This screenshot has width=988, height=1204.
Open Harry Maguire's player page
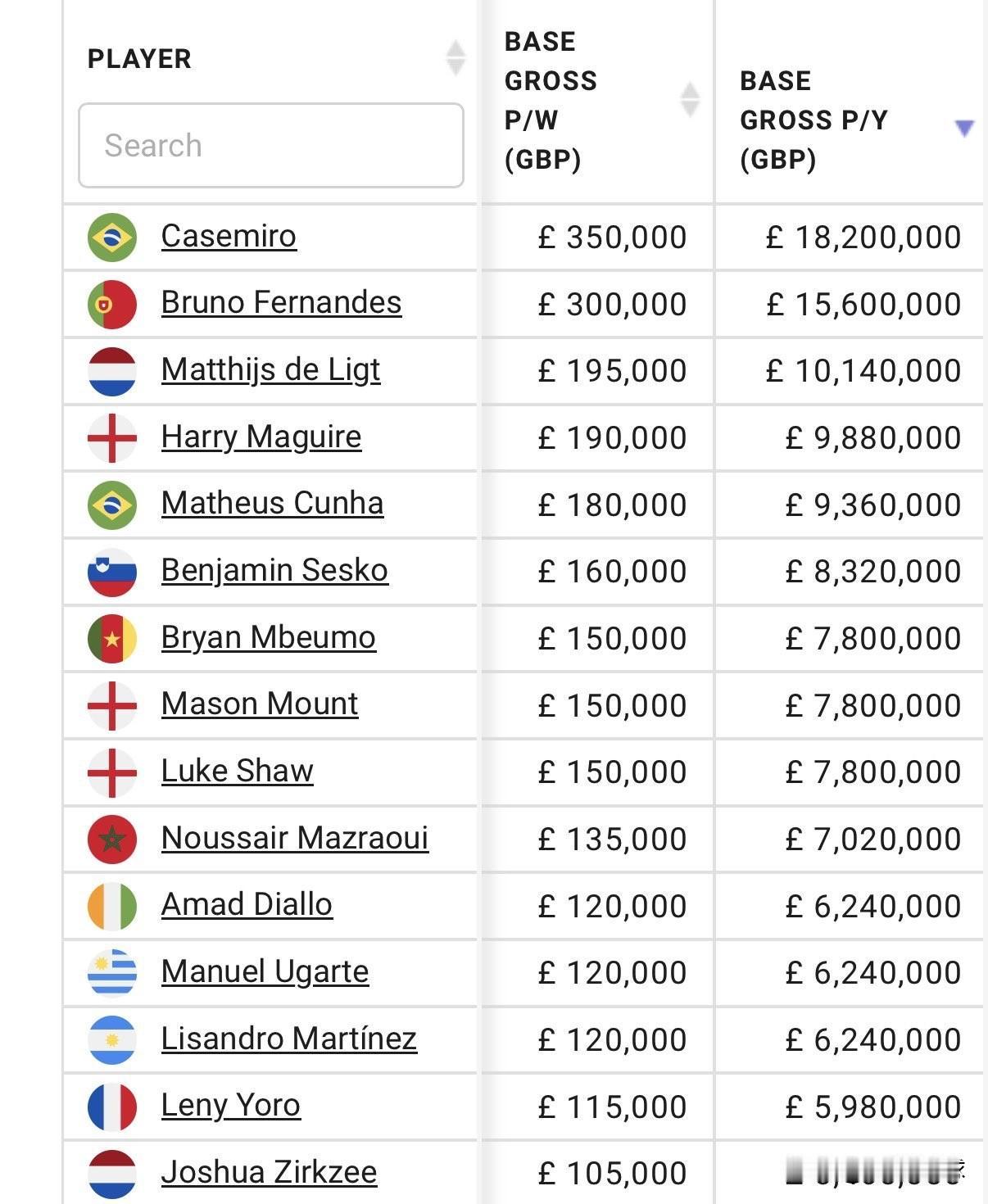261,437
